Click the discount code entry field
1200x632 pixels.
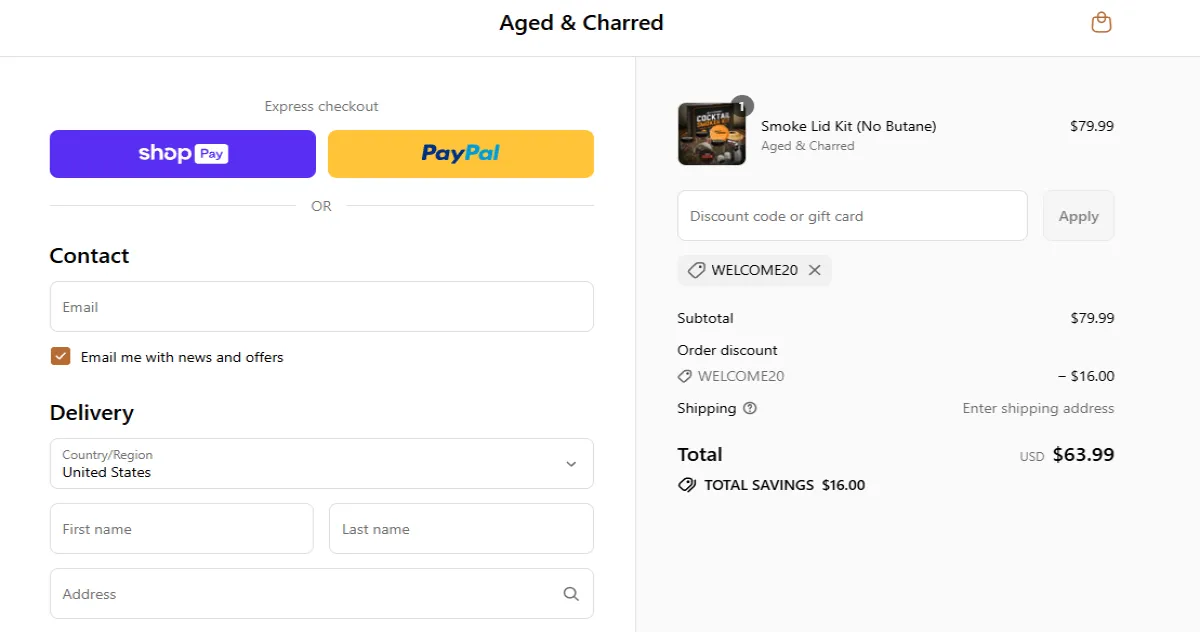[851, 215]
